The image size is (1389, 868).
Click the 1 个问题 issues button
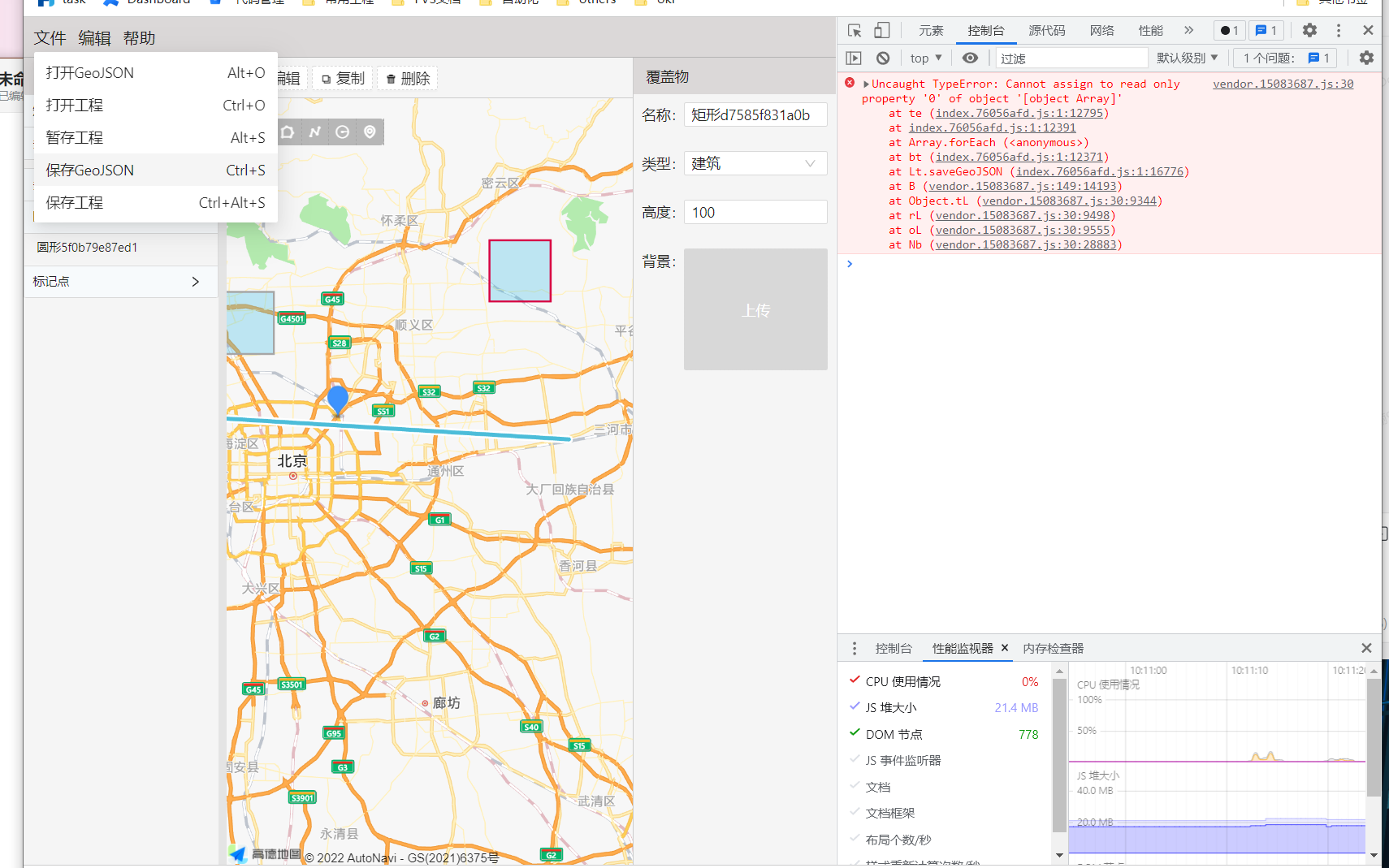1287,58
